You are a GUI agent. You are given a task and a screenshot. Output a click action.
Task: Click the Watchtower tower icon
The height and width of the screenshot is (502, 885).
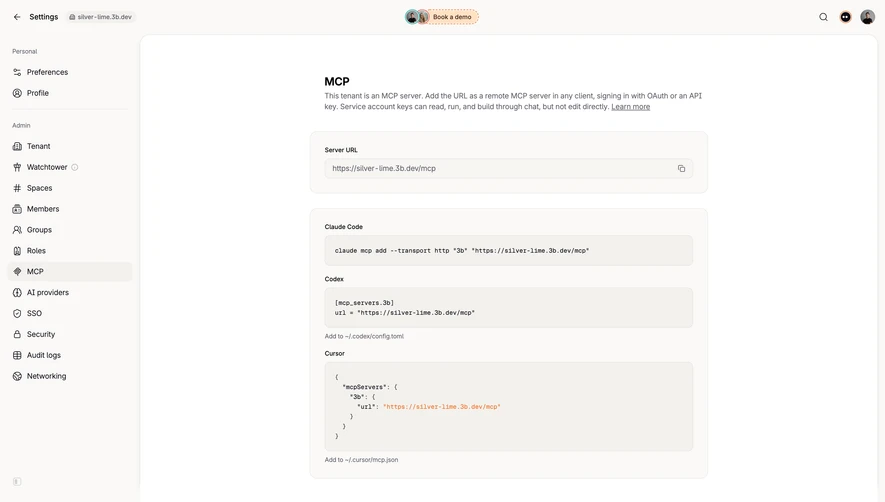17,167
